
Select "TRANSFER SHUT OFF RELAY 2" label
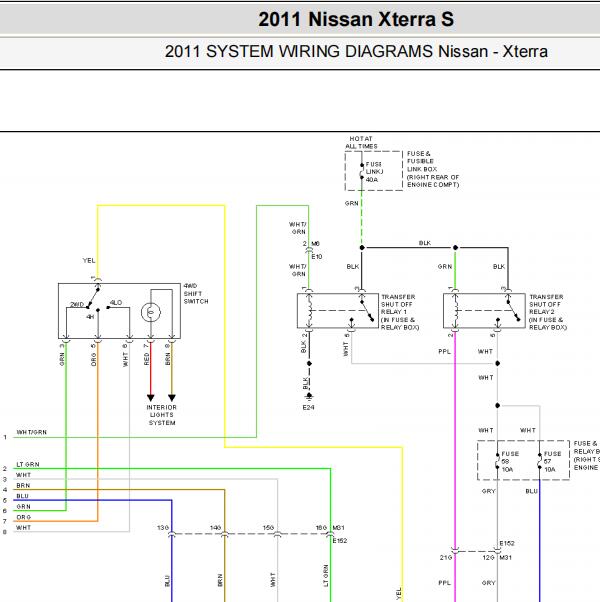tap(548, 312)
